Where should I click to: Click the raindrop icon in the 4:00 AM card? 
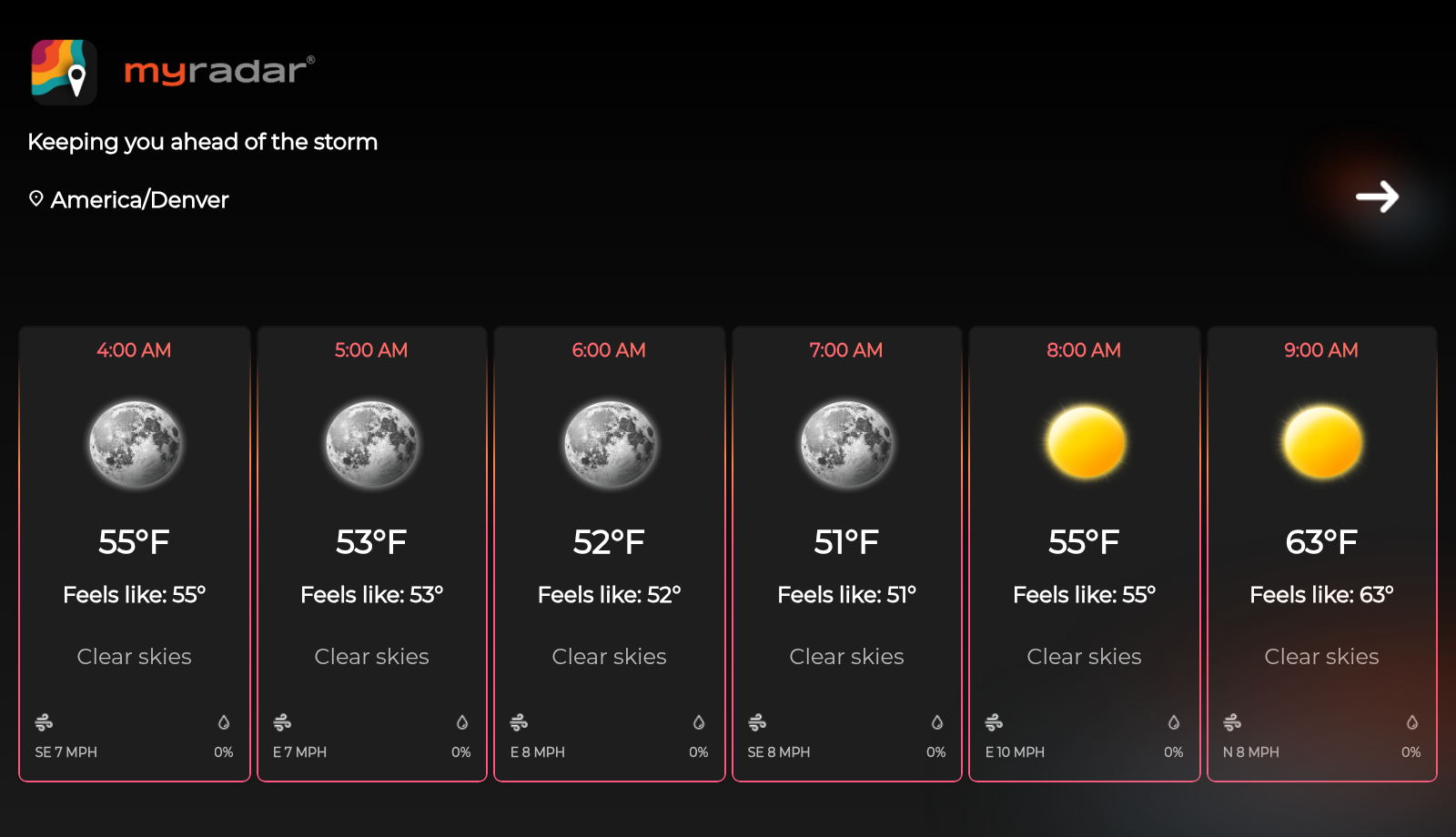coord(224,722)
